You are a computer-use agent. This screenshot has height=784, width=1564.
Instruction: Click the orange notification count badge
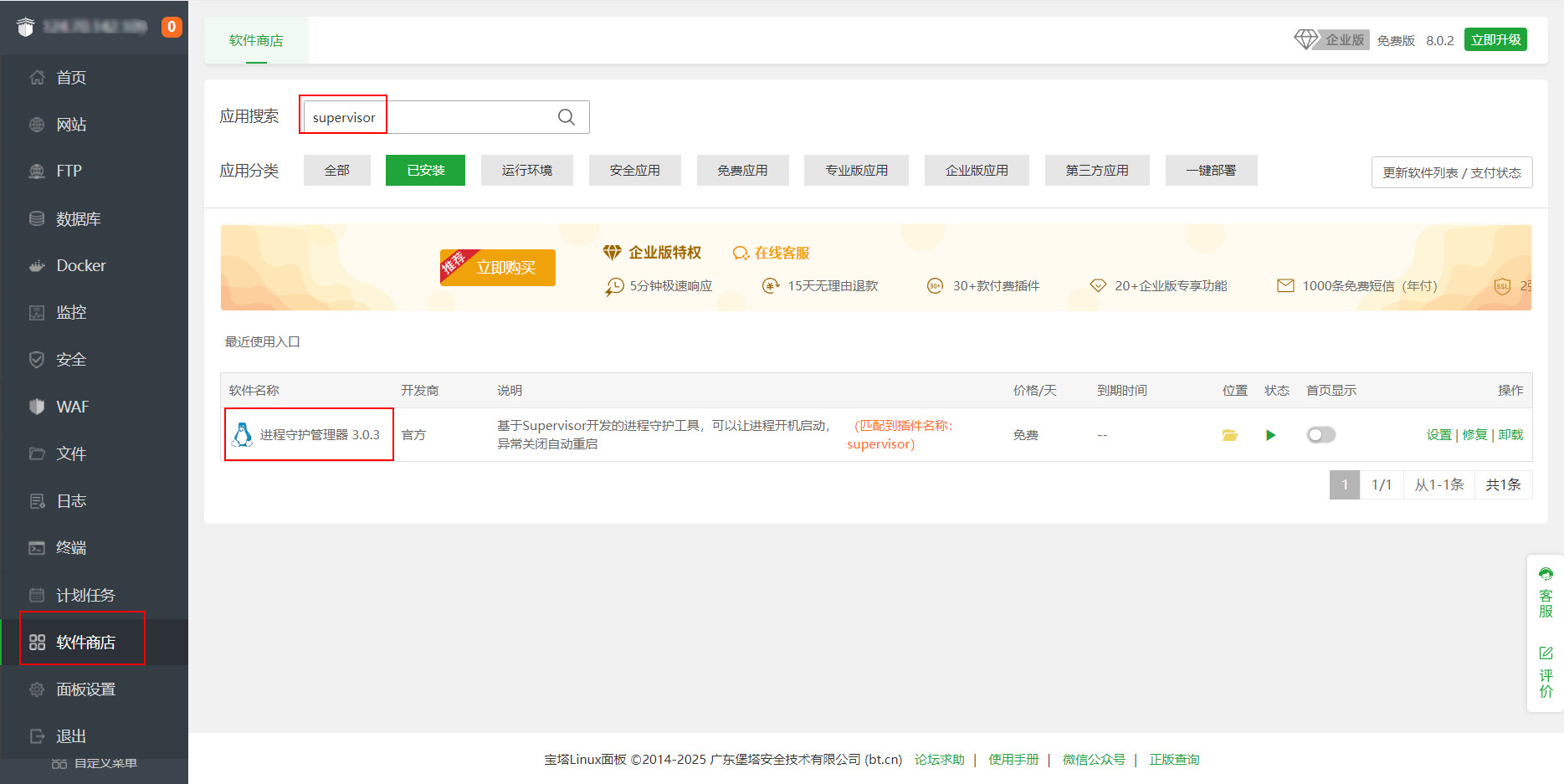[172, 27]
